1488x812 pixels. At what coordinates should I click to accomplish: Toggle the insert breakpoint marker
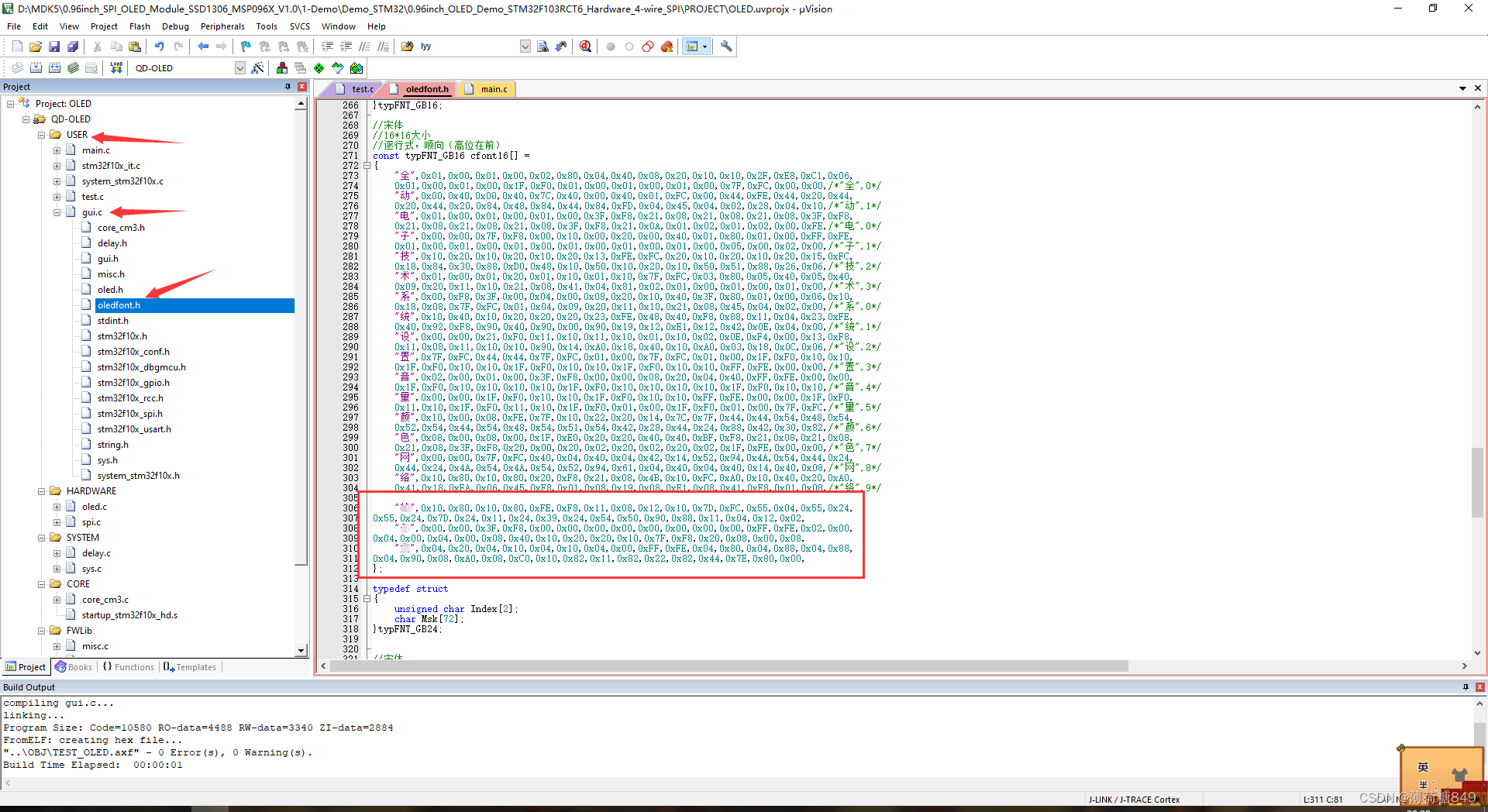(610, 46)
